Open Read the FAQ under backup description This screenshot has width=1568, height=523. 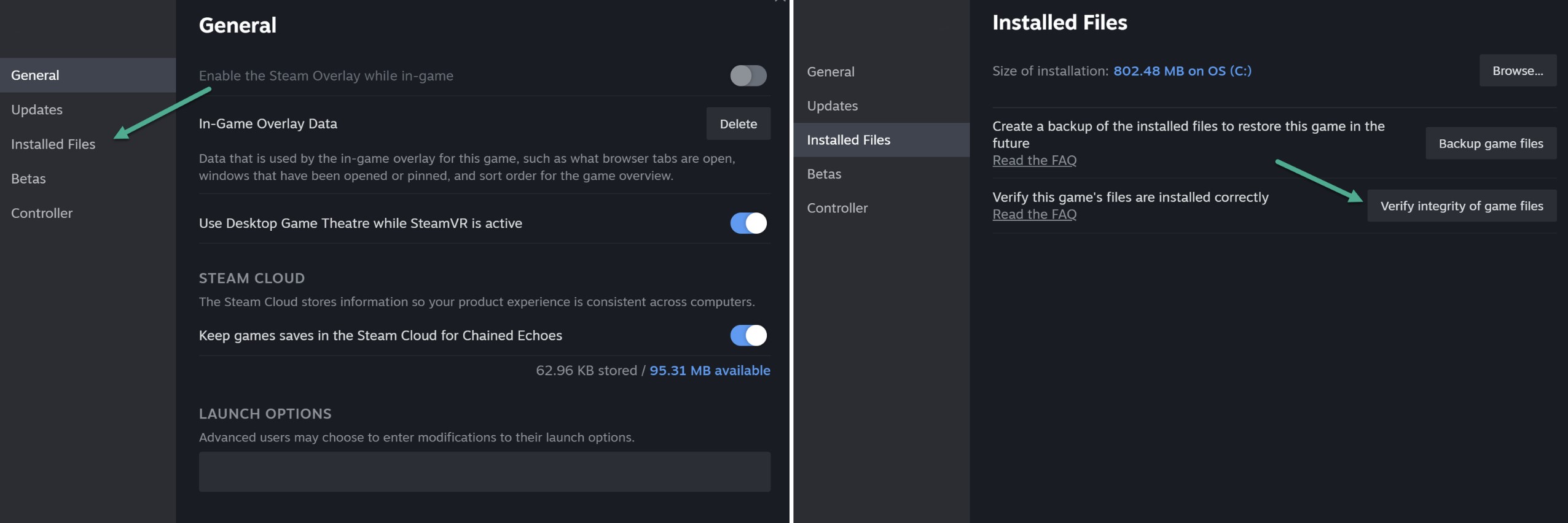pos(1034,160)
